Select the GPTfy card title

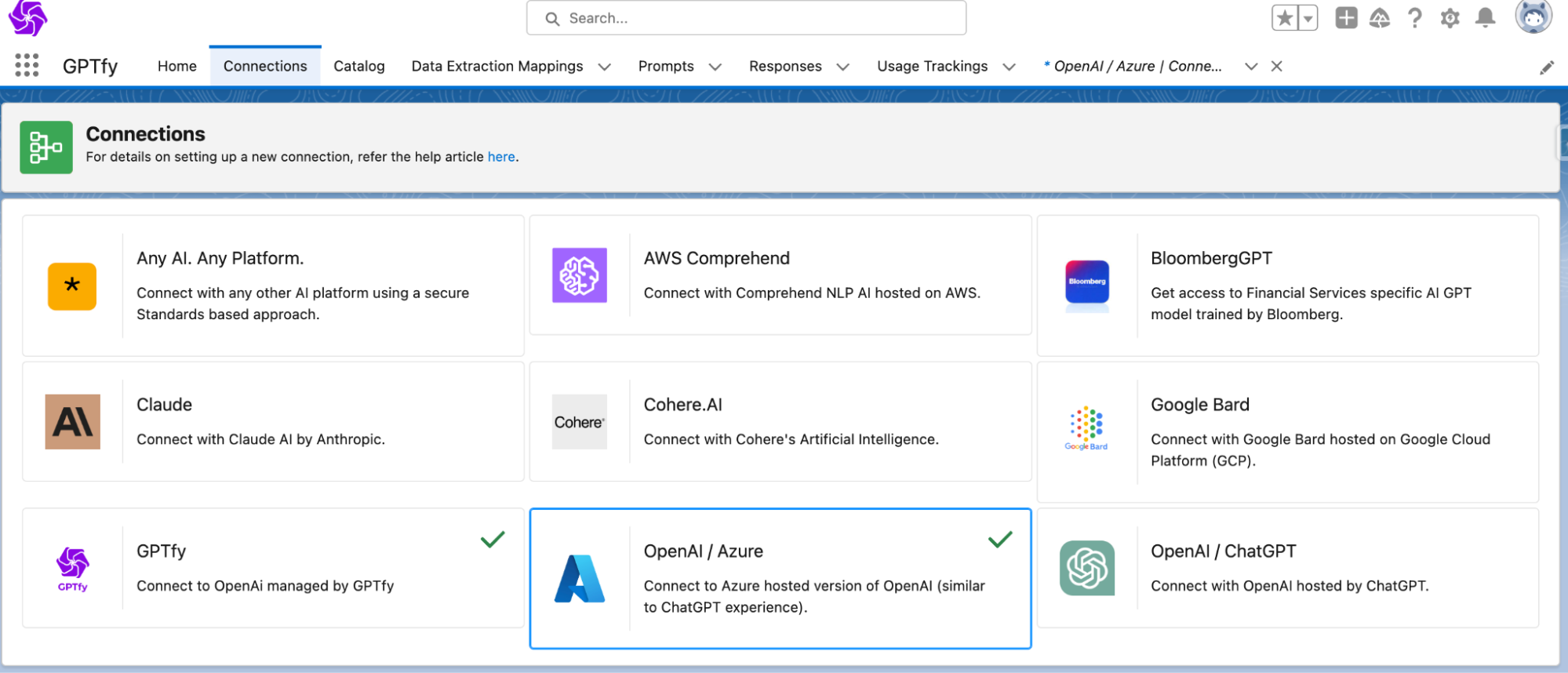pos(162,551)
